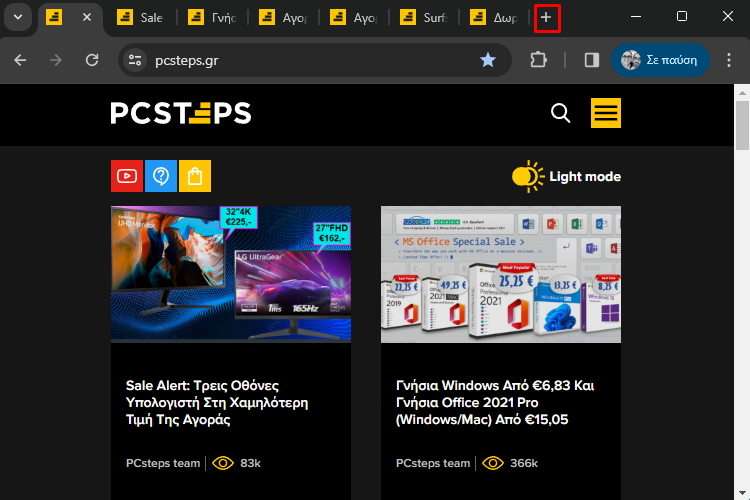Click the page scrollbar up arrow
Image resolution: width=750 pixels, height=500 pixels.
click(x=742, y=92)
